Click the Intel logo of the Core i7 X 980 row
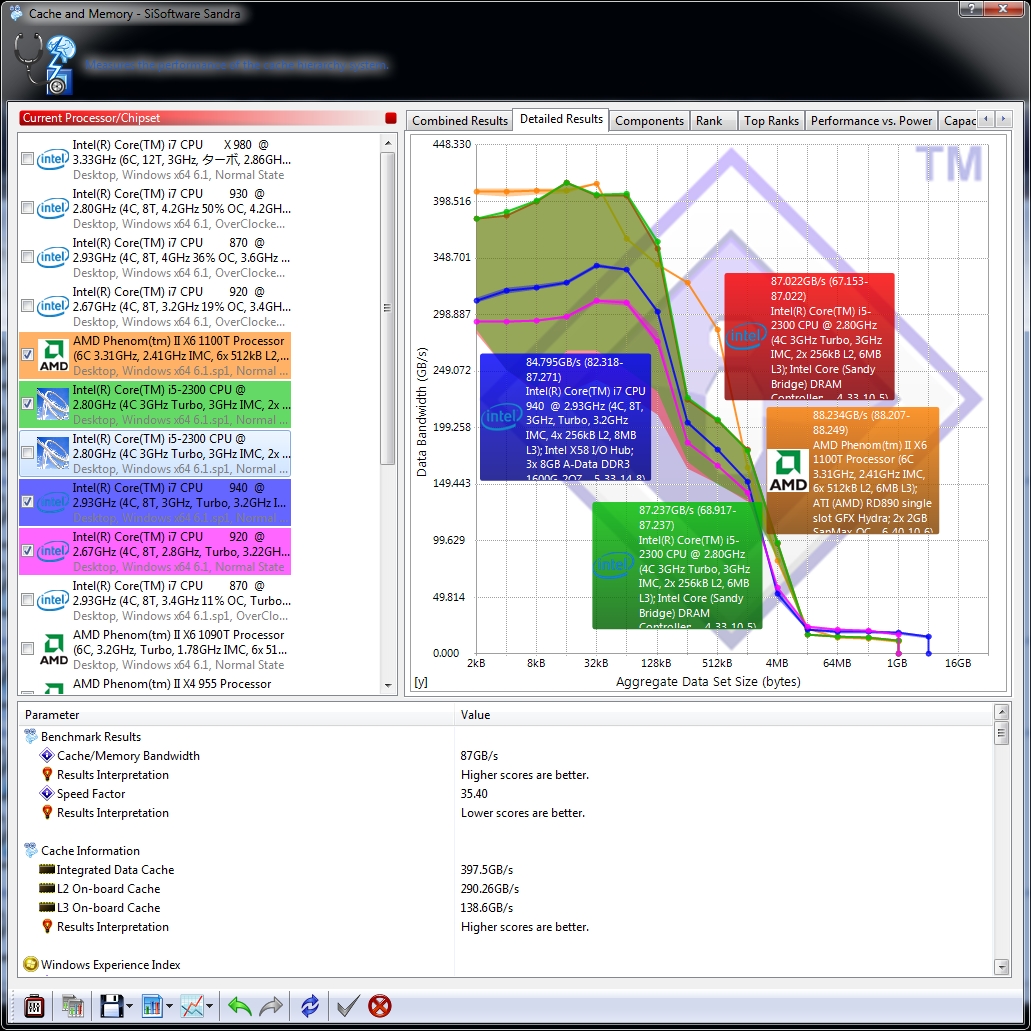This screenshot has width=1031, height=1031. 53,159
